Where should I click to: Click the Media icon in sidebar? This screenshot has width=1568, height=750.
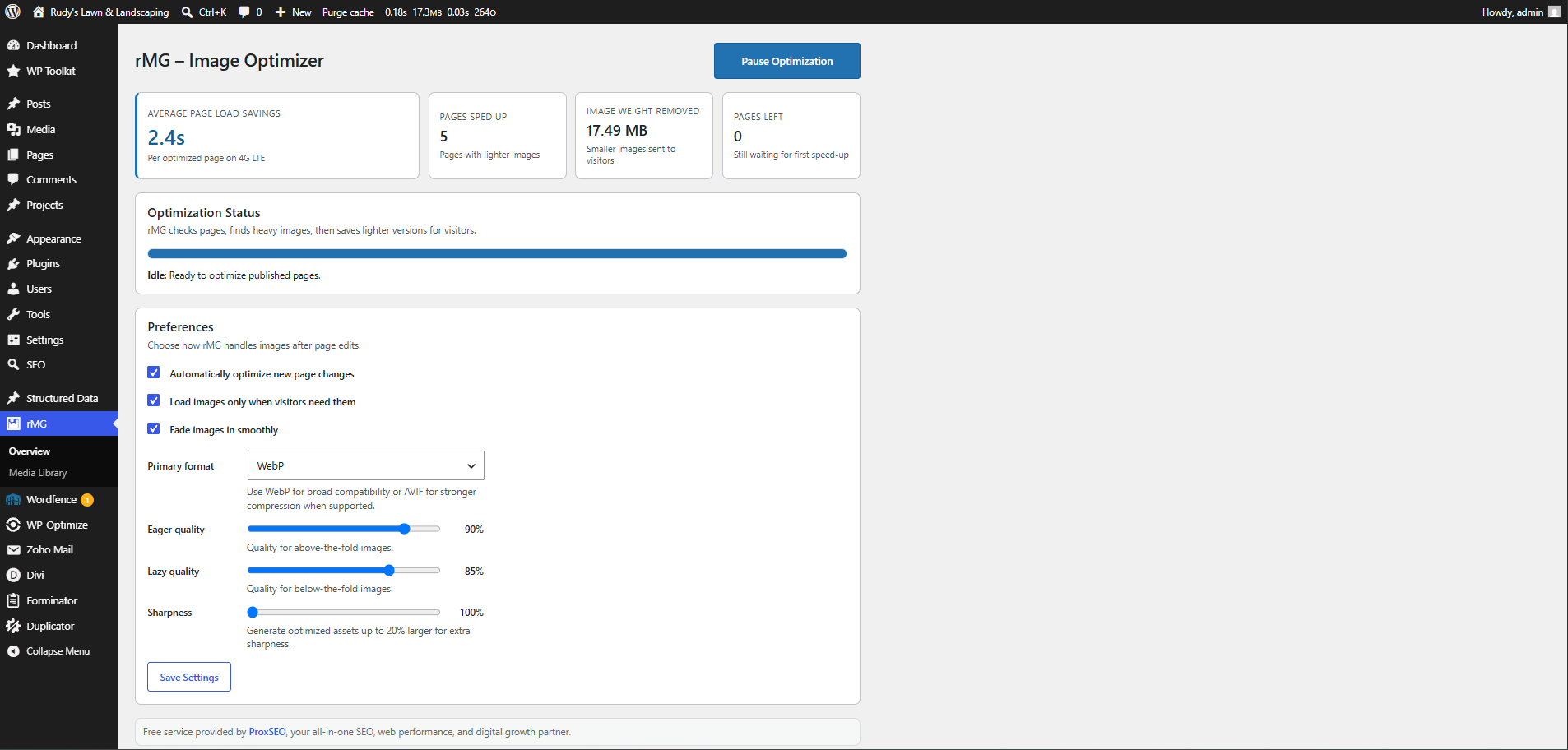point(13,129)
